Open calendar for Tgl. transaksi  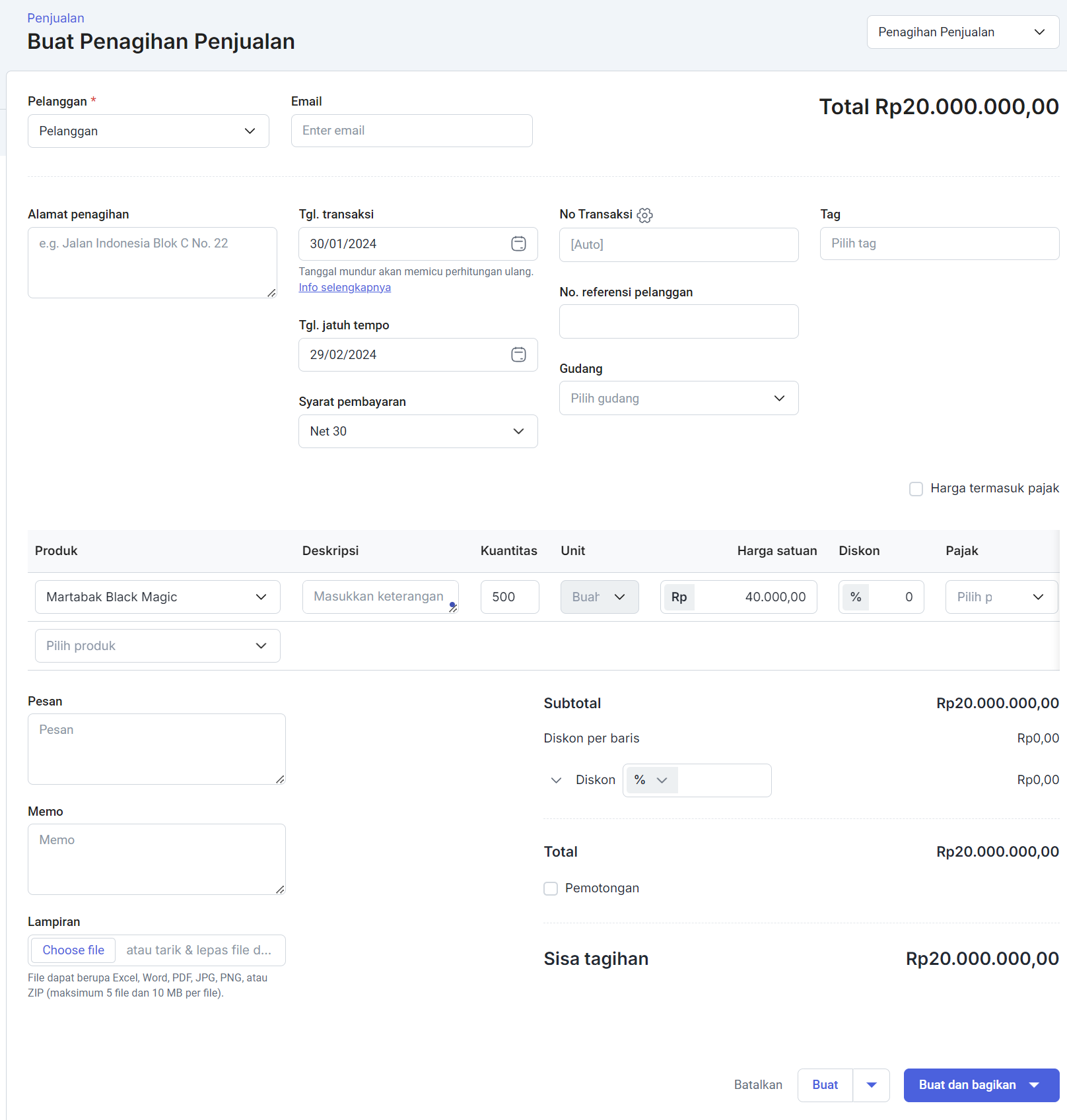(519, 244)
